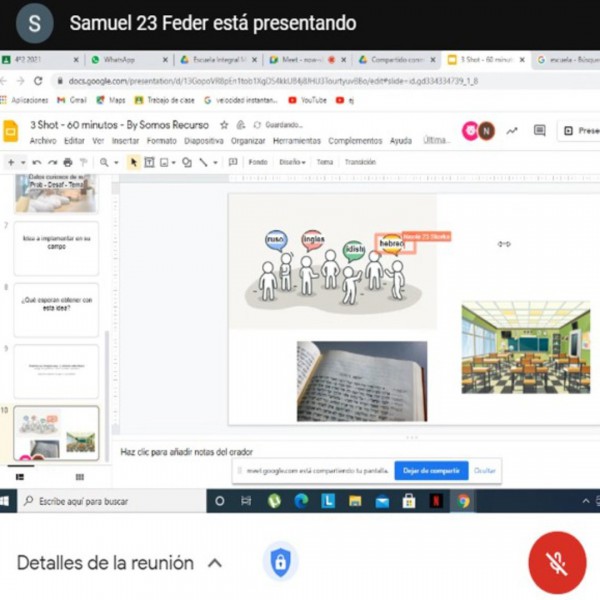Select slide 10 thumbnail in filmstrip
This screenshot has width=600, height=600.
pos(56,433)
